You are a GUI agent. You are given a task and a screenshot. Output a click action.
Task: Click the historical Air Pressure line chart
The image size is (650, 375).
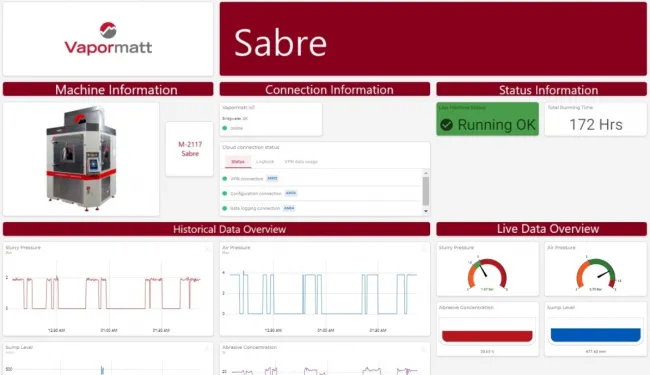[x=323, y=293]
